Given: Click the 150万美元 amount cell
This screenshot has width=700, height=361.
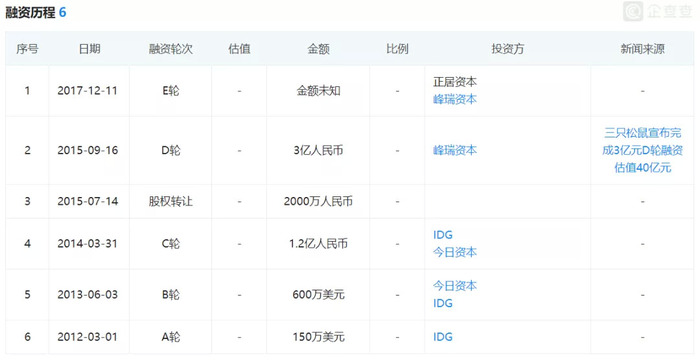Looking at the screenshot, I should pos(318,337).
